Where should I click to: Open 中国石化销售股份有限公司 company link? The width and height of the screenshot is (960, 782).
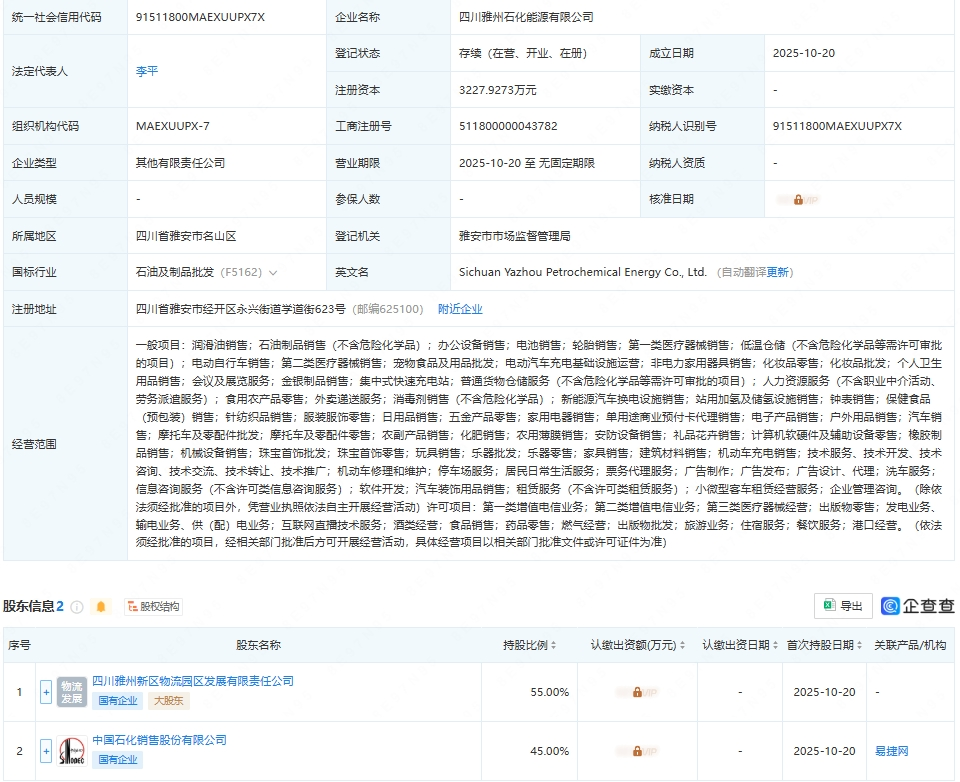[160, 741]
